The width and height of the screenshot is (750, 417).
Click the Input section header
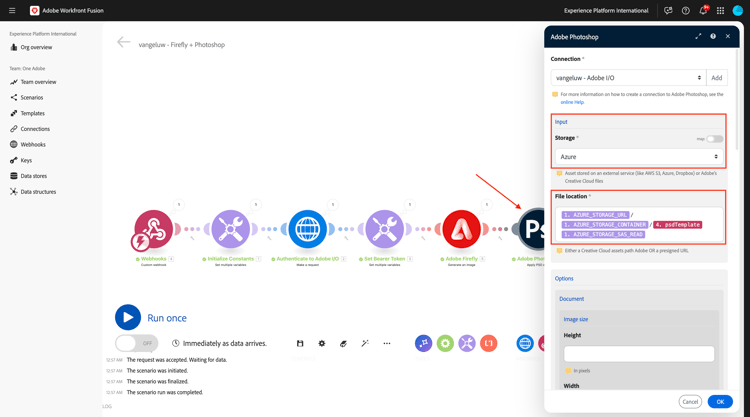pos(561,122)
